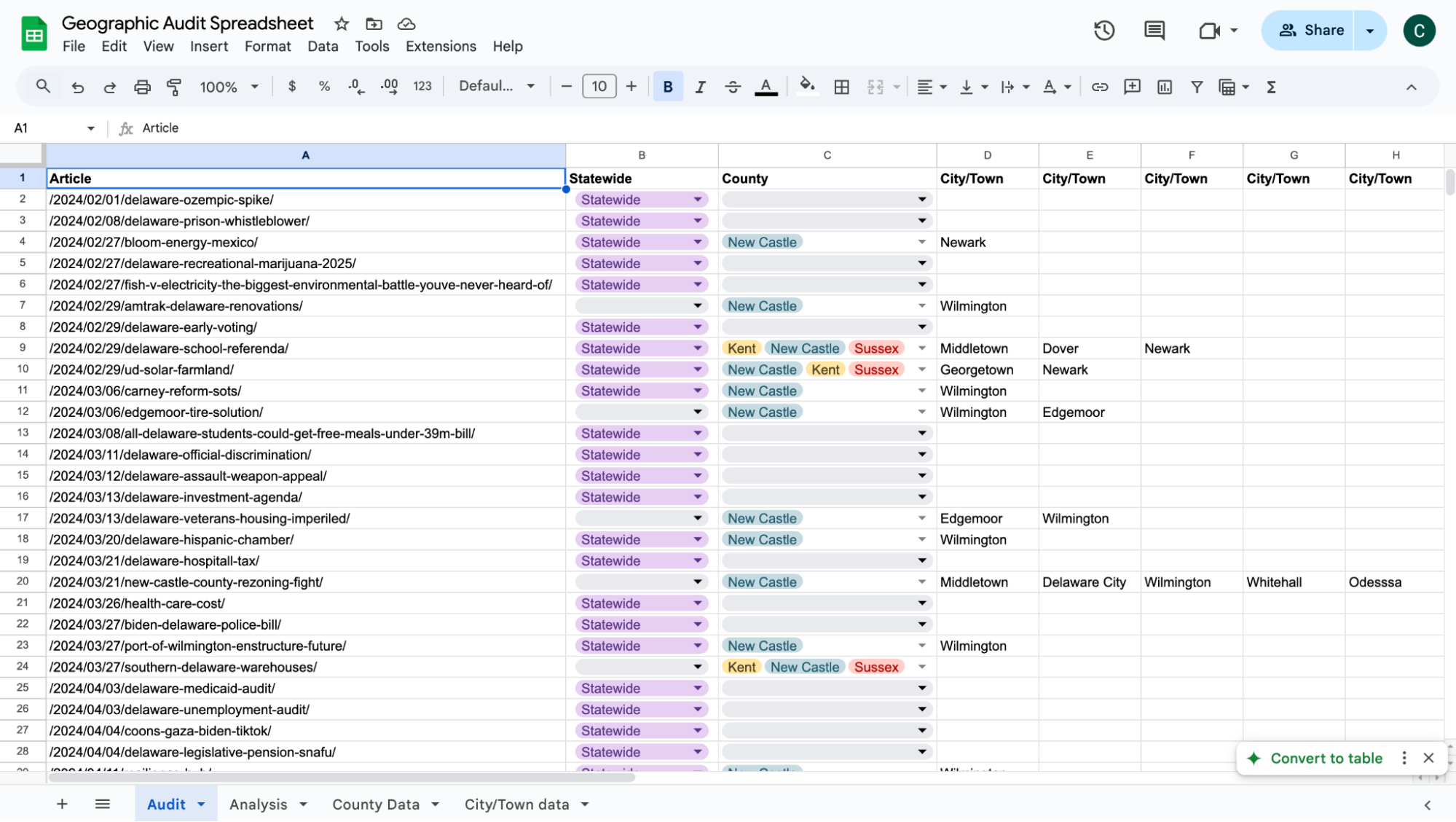
Task: Open Share options dropdown arrow
Action: click(x=1370, y=30)
